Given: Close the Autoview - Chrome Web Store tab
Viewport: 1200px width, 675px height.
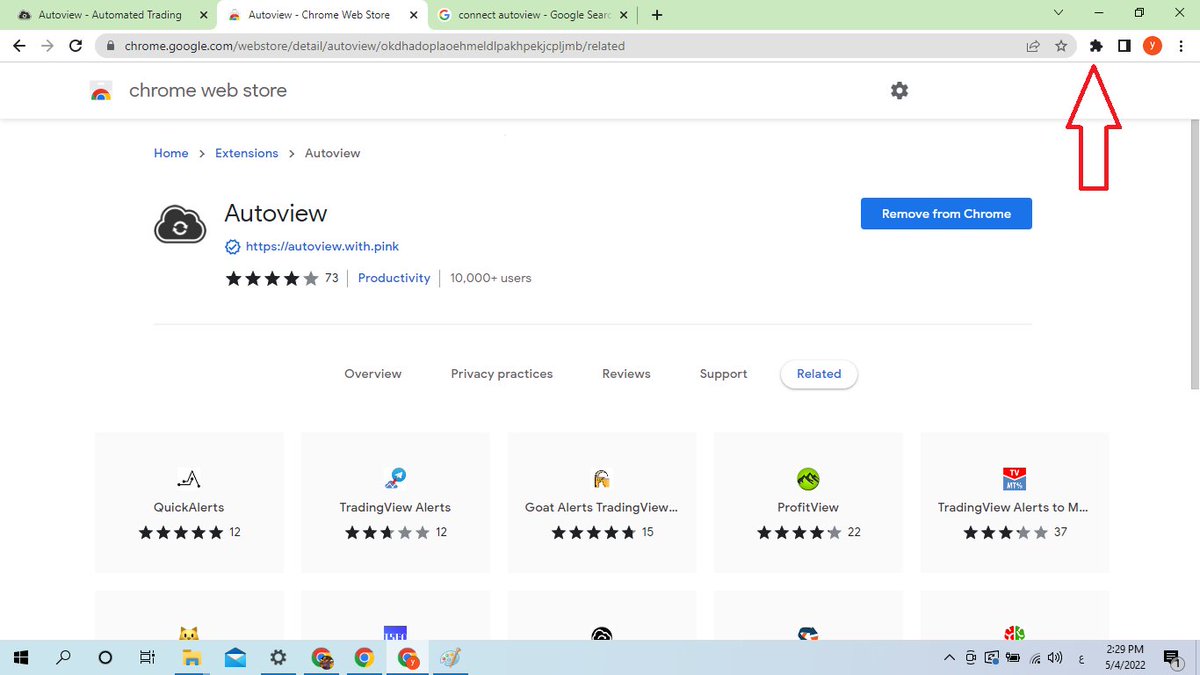Looking at the screenshot, I should 412,15.
